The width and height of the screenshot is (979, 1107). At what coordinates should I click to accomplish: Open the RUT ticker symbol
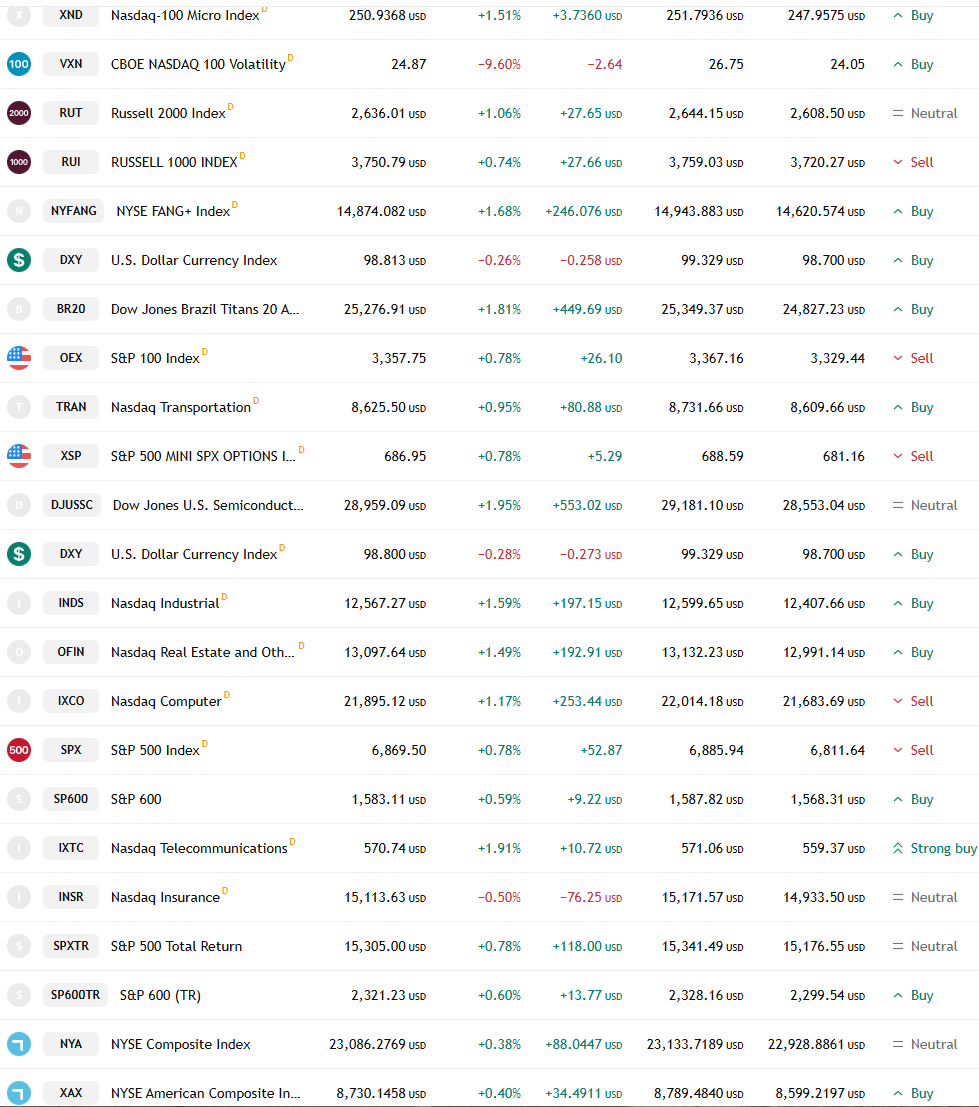71,113
